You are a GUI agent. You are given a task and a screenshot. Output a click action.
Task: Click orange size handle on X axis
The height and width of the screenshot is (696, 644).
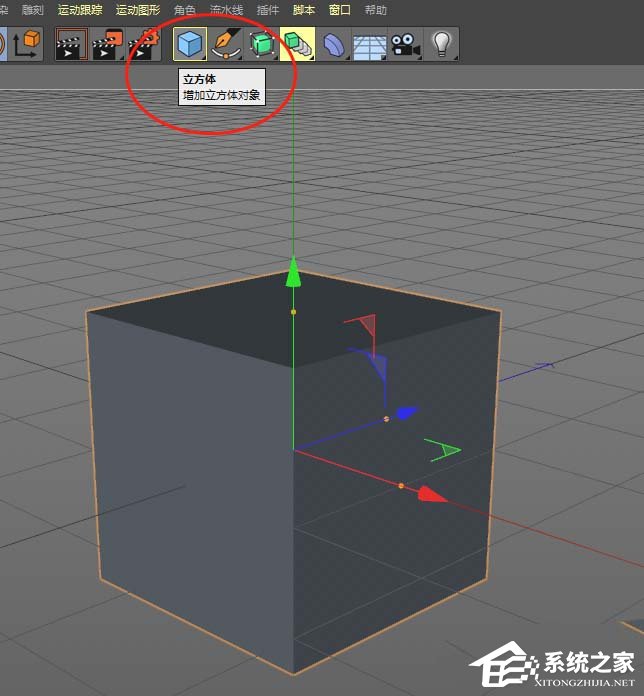pos(401,486)
